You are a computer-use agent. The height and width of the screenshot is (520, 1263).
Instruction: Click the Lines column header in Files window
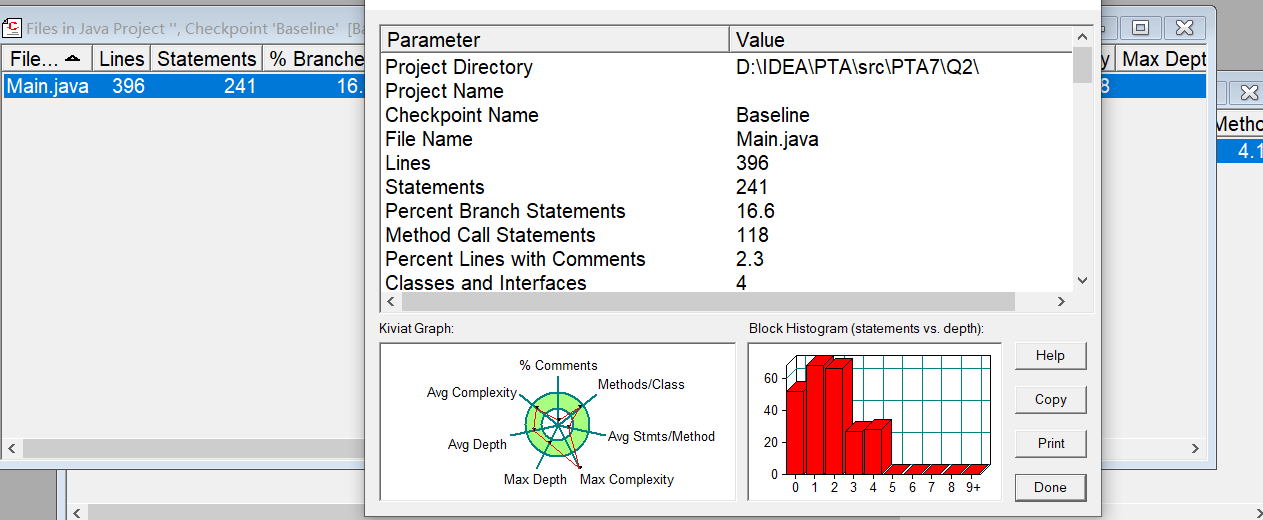[x=122, y=59]
